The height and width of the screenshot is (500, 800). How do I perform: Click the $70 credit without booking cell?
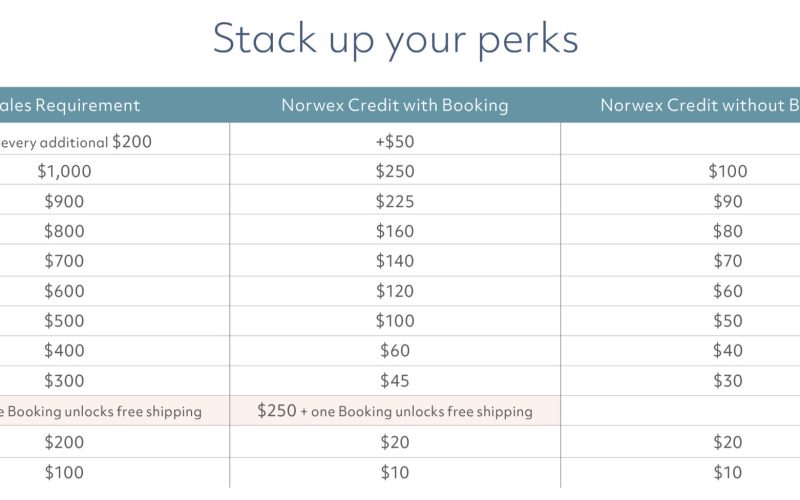pyautogui.click(x=727, y=261)
